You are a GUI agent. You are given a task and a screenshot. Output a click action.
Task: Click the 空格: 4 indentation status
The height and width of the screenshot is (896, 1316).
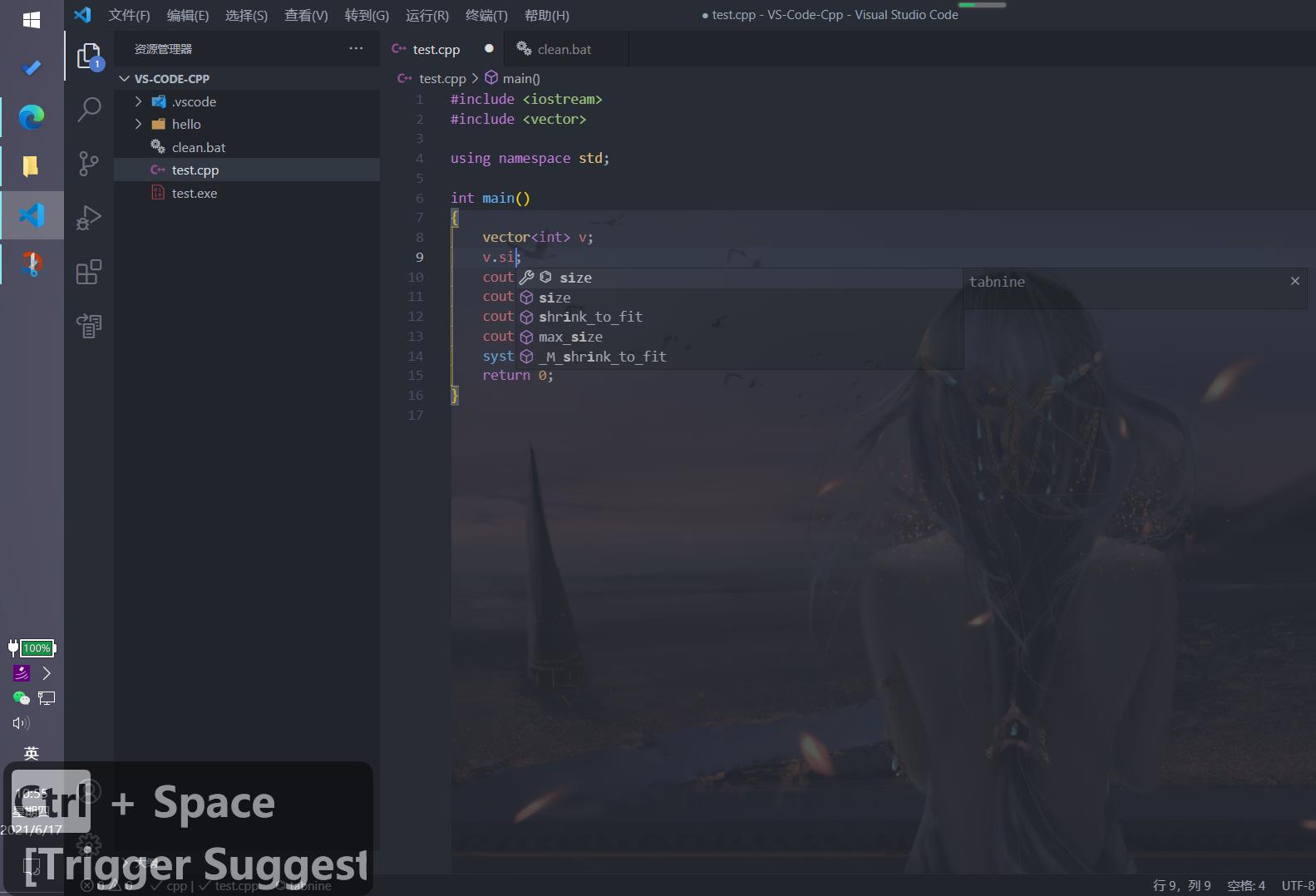coord(1245,885)
